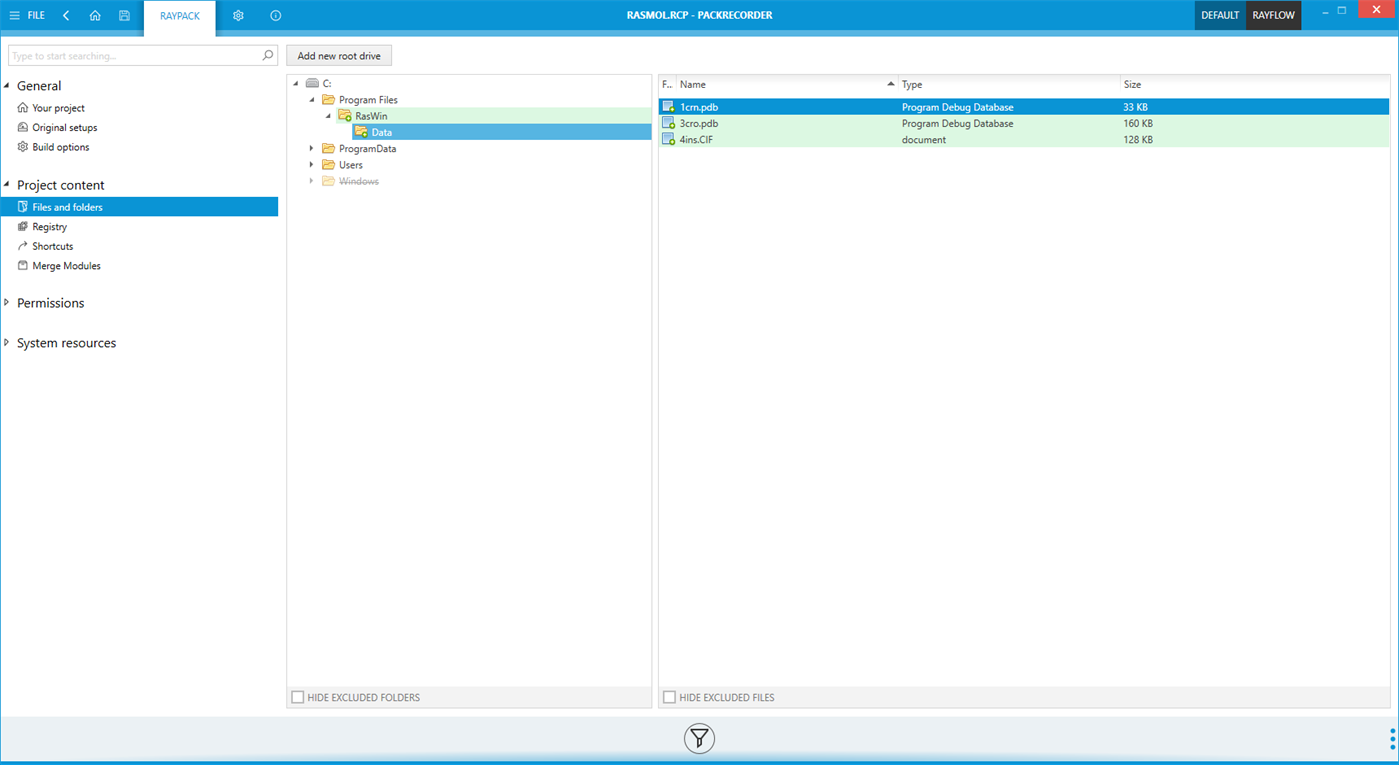The height and width of the screenshot is (765, 1399).
Task: Click the info icon in the top toolbar
Action: click(x=275, y=15)
